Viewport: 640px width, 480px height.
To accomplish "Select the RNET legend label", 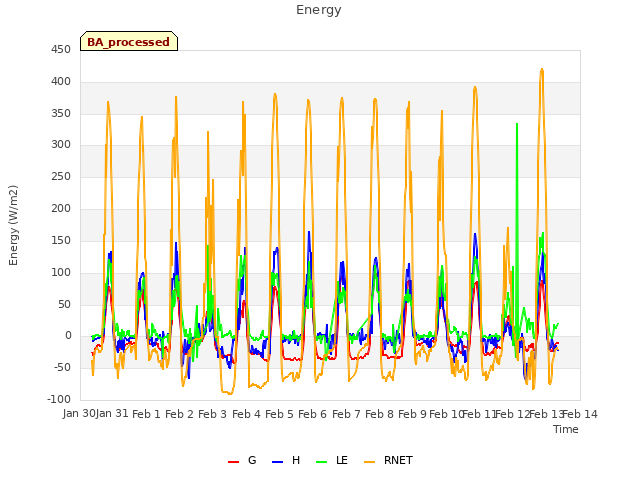I will pos(398,460).
